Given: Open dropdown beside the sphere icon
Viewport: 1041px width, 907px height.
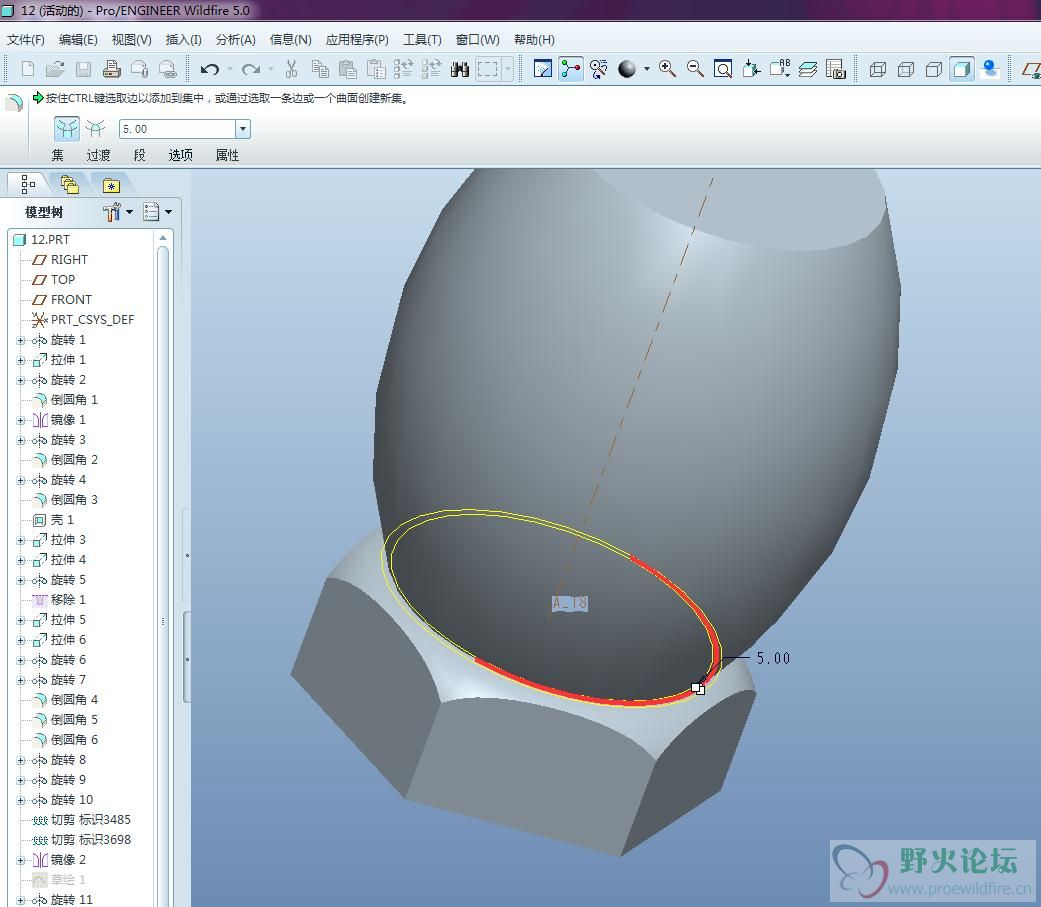Looking at the screenshot, I should pos(647,69).
